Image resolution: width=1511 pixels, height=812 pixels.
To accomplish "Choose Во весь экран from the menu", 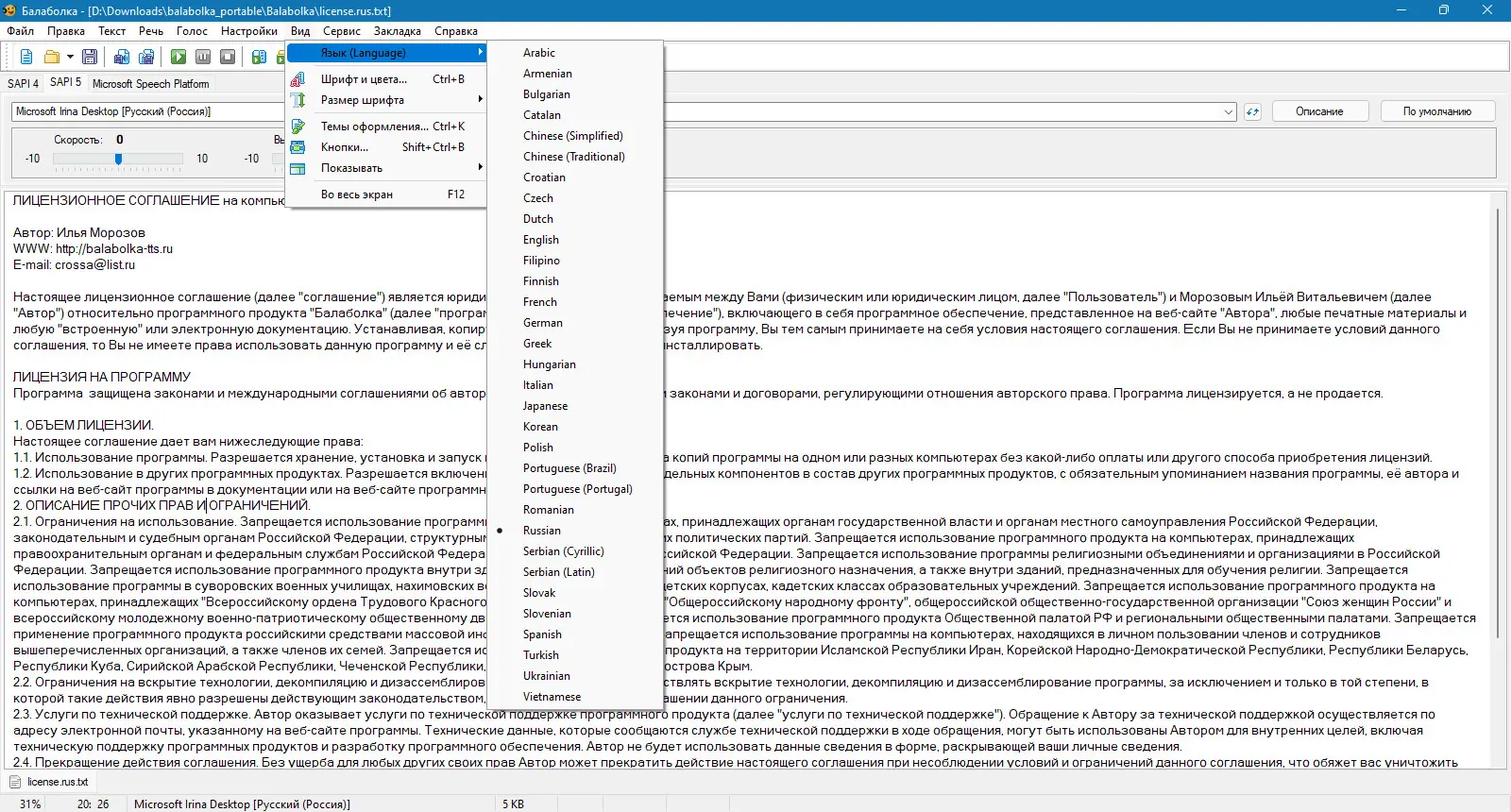I will pyautogui.click(x=387, y=195).
